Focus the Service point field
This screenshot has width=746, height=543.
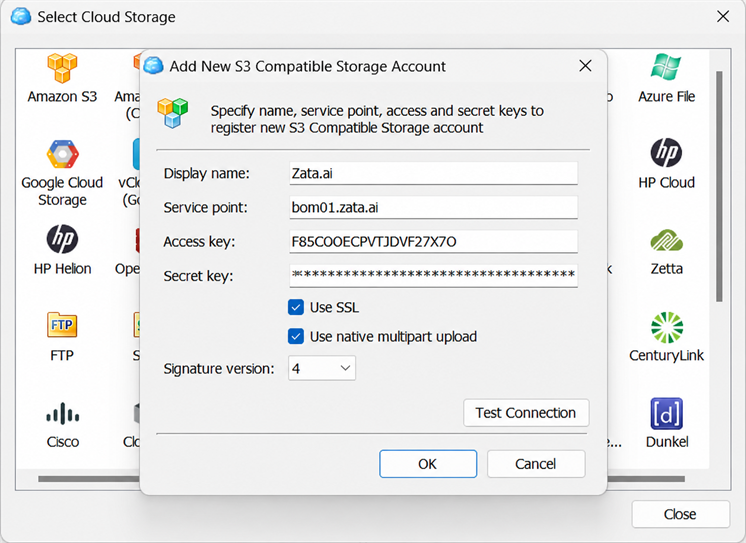point(433,207)
